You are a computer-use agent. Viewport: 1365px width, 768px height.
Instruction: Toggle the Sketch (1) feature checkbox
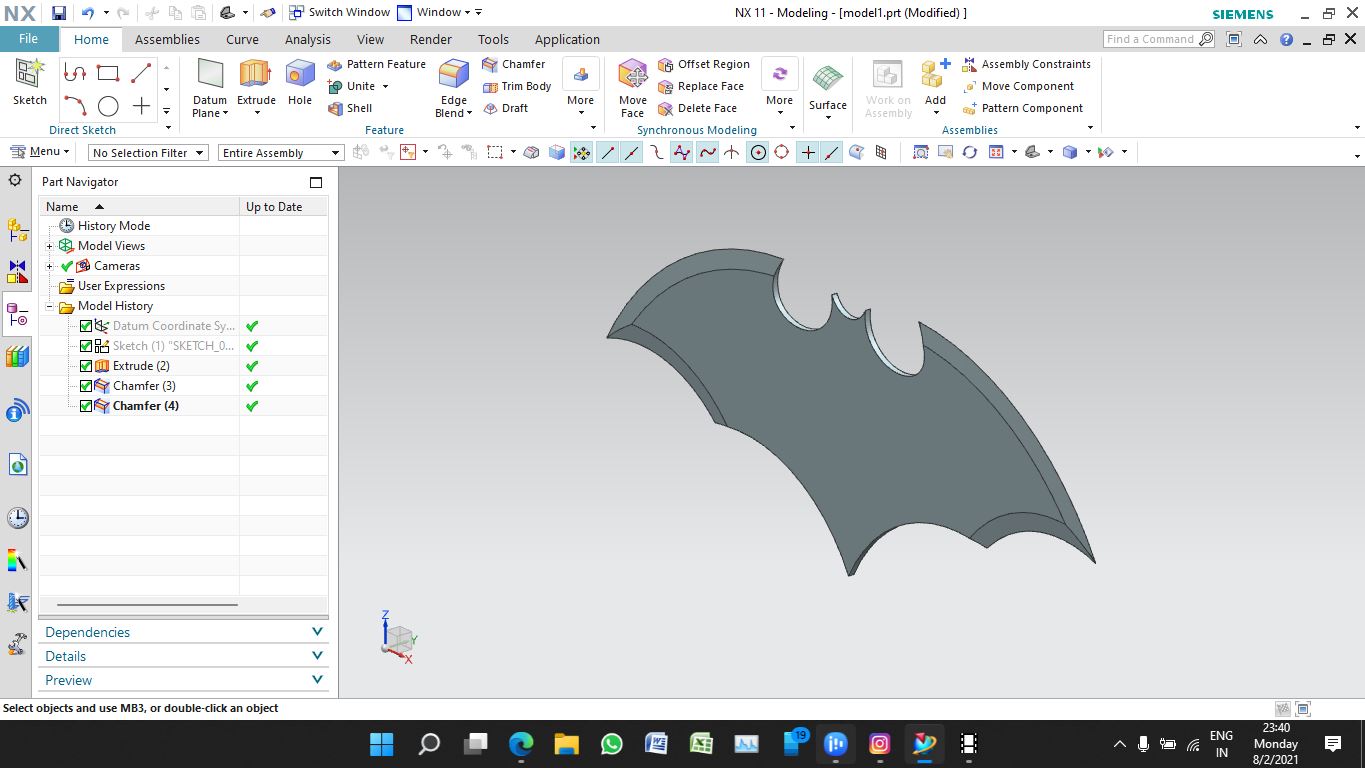tap(86, 346)
